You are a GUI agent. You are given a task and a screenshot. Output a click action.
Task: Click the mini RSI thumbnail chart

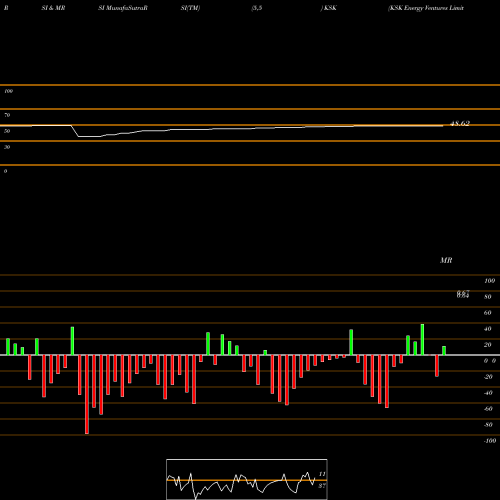point(247,479)
